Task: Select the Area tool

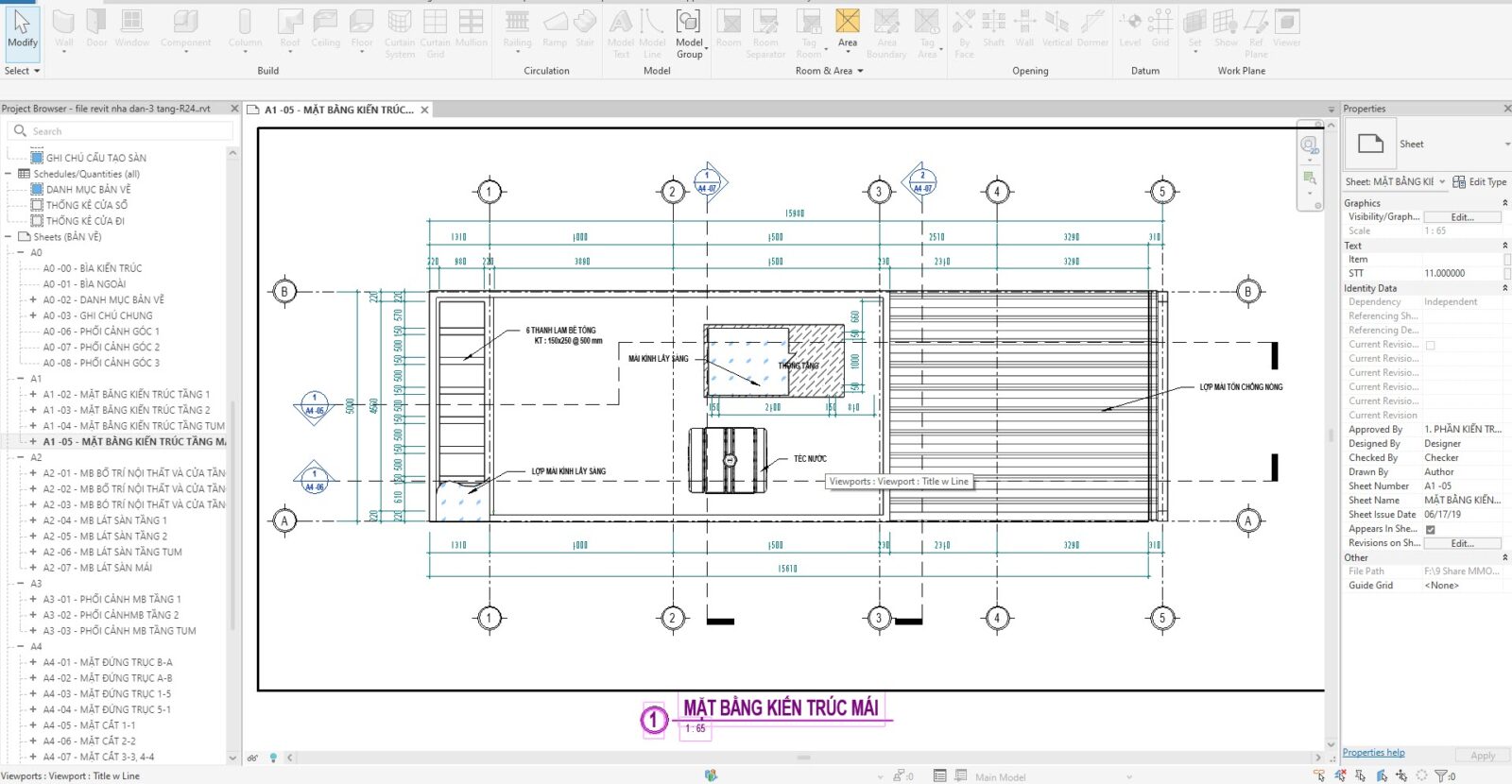Action: [848, 28]
